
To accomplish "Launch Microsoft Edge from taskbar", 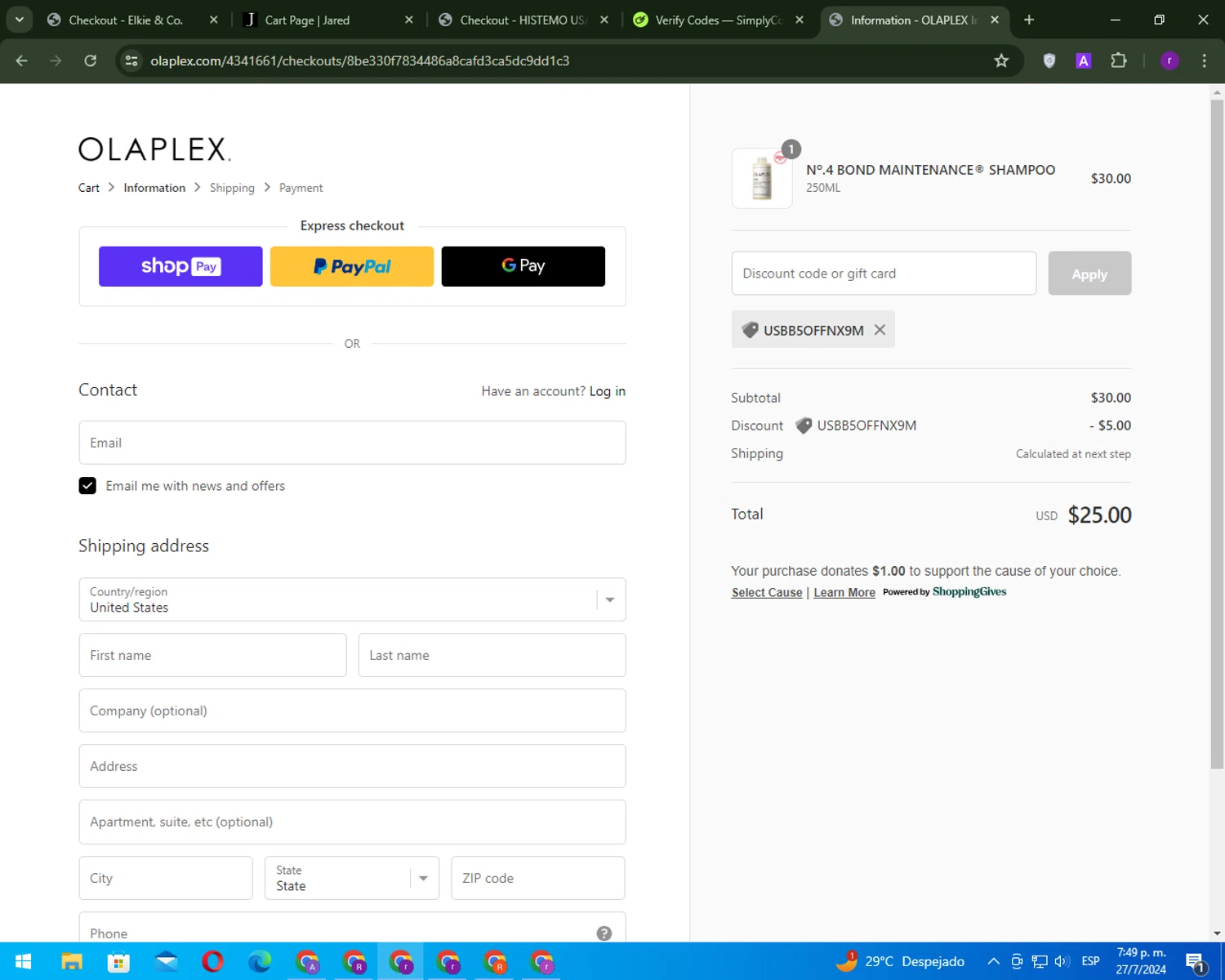I will point(261,962).
